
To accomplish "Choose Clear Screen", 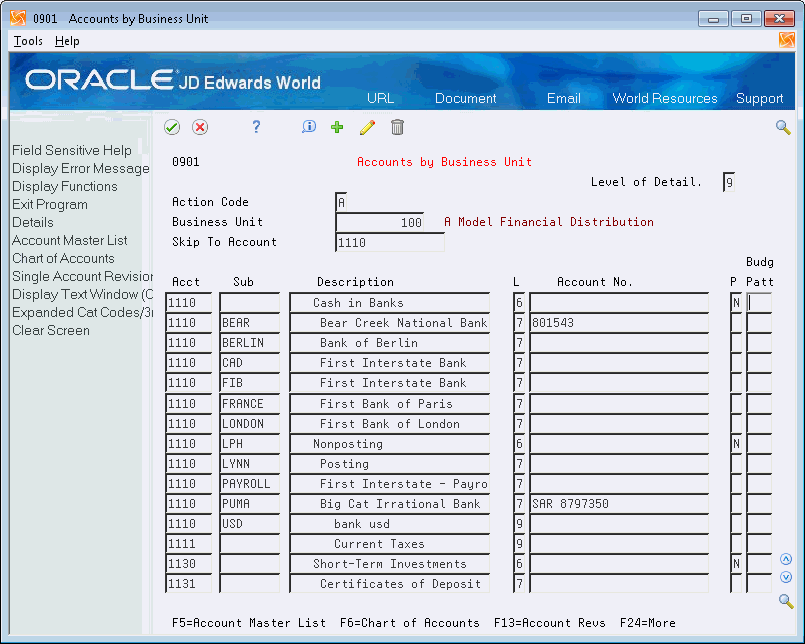I will tap(51, 330).
